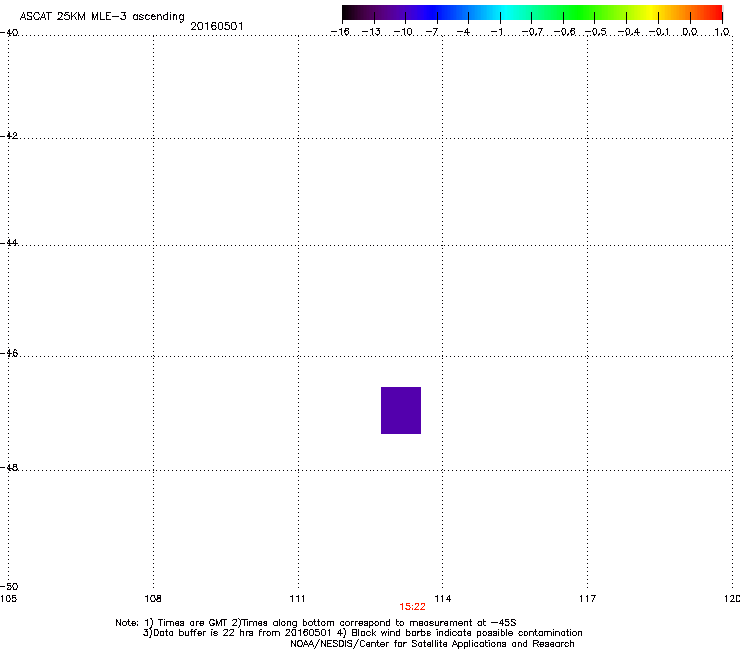Click the longitude axis label 105

(x=8, y=599)
